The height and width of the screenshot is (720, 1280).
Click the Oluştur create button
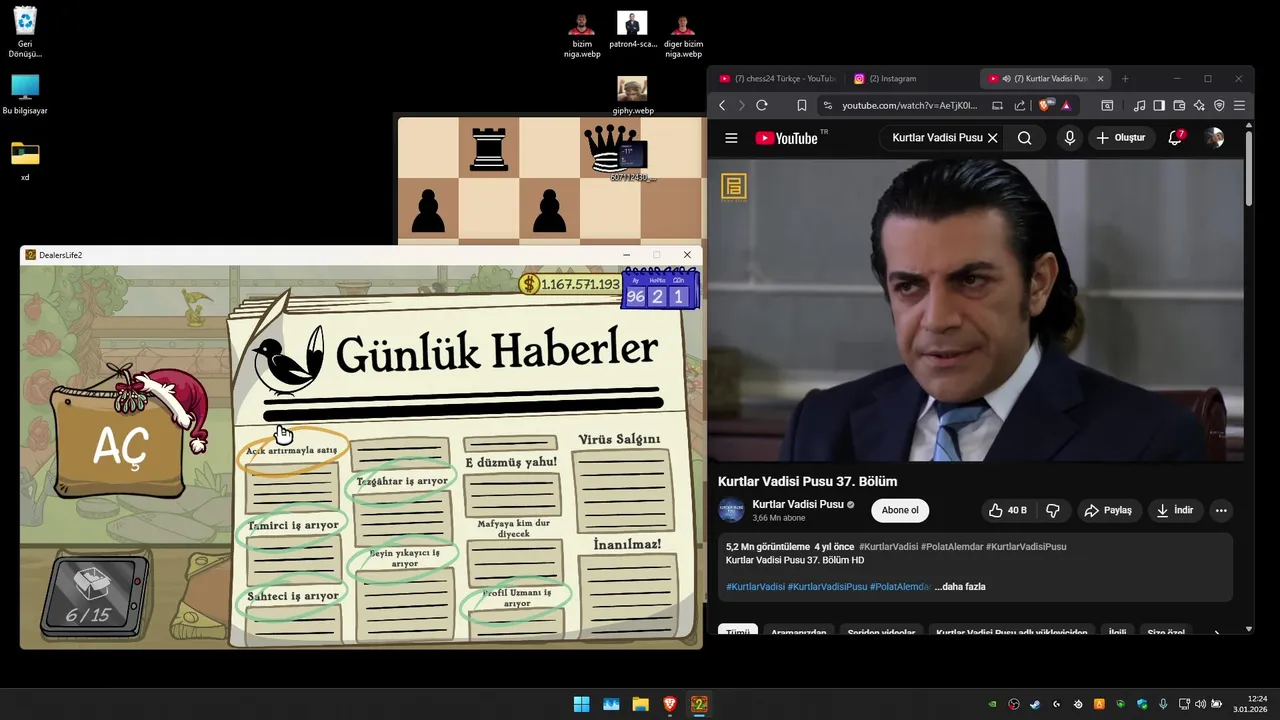1121,138
